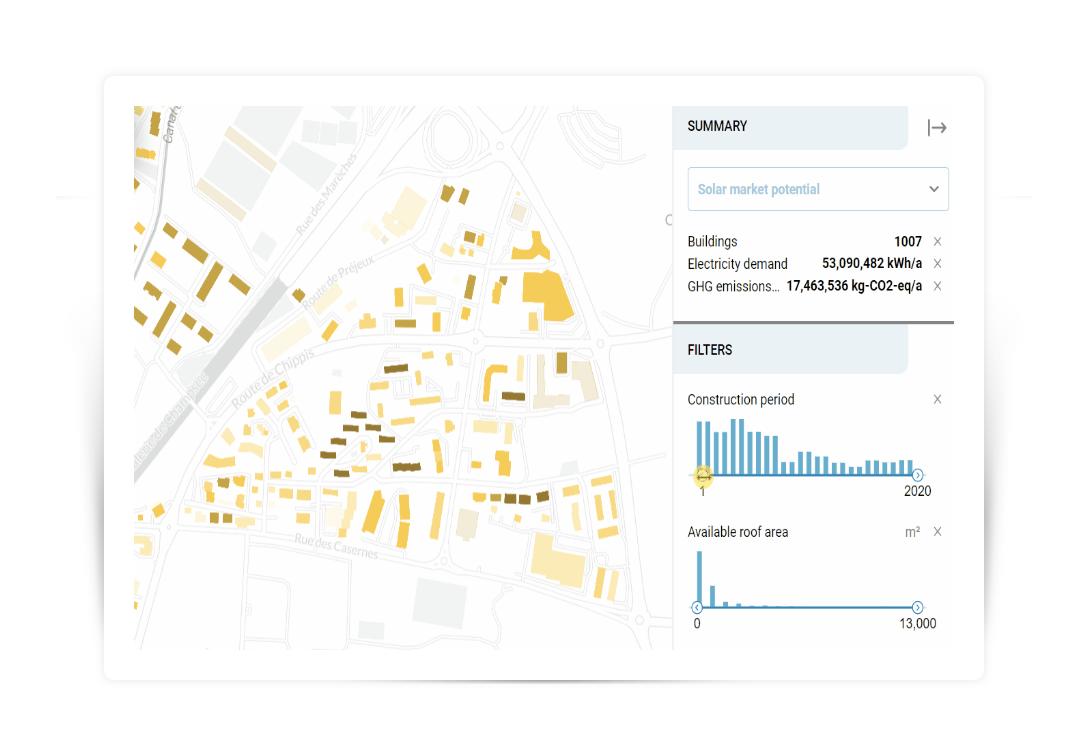Click the truncated GHG emissions label

(x=733, y=286)
